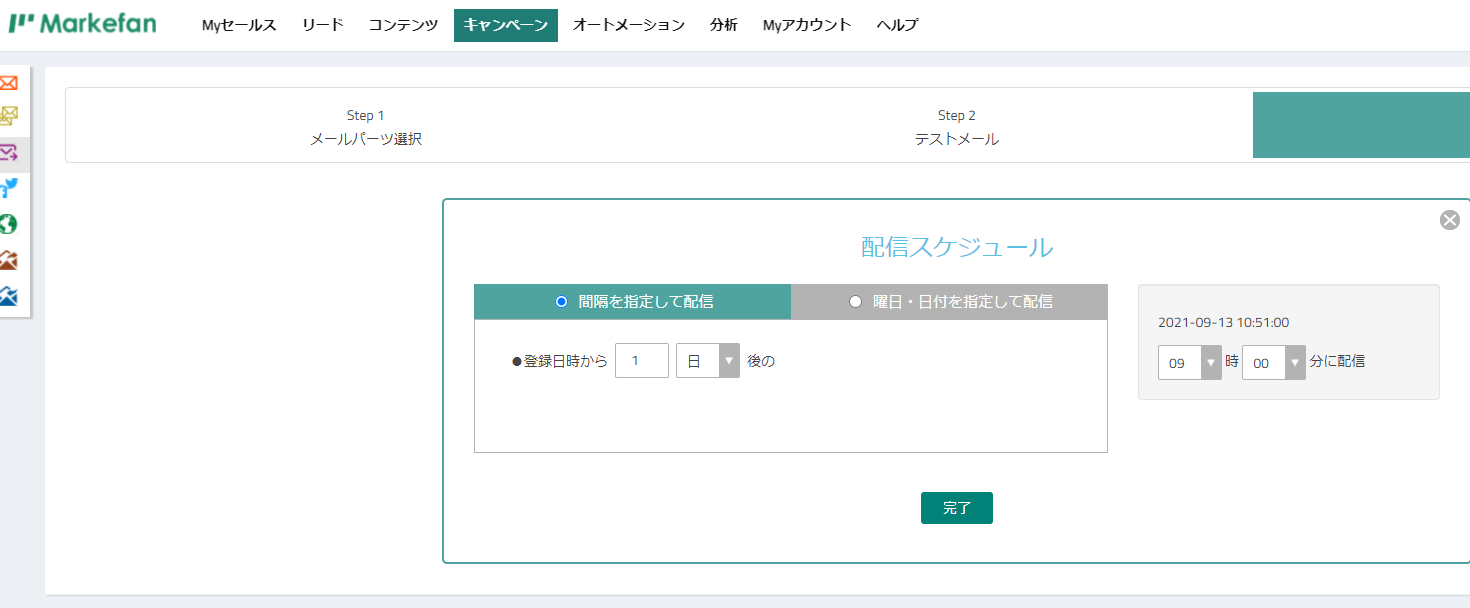Open the Myセールス menu

click(x=239, y=25)
